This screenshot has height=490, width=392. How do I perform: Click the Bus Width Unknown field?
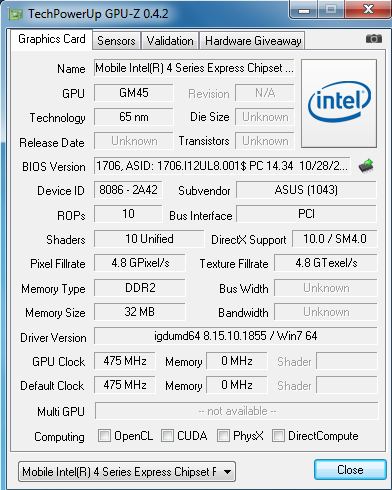click(326, 288)
